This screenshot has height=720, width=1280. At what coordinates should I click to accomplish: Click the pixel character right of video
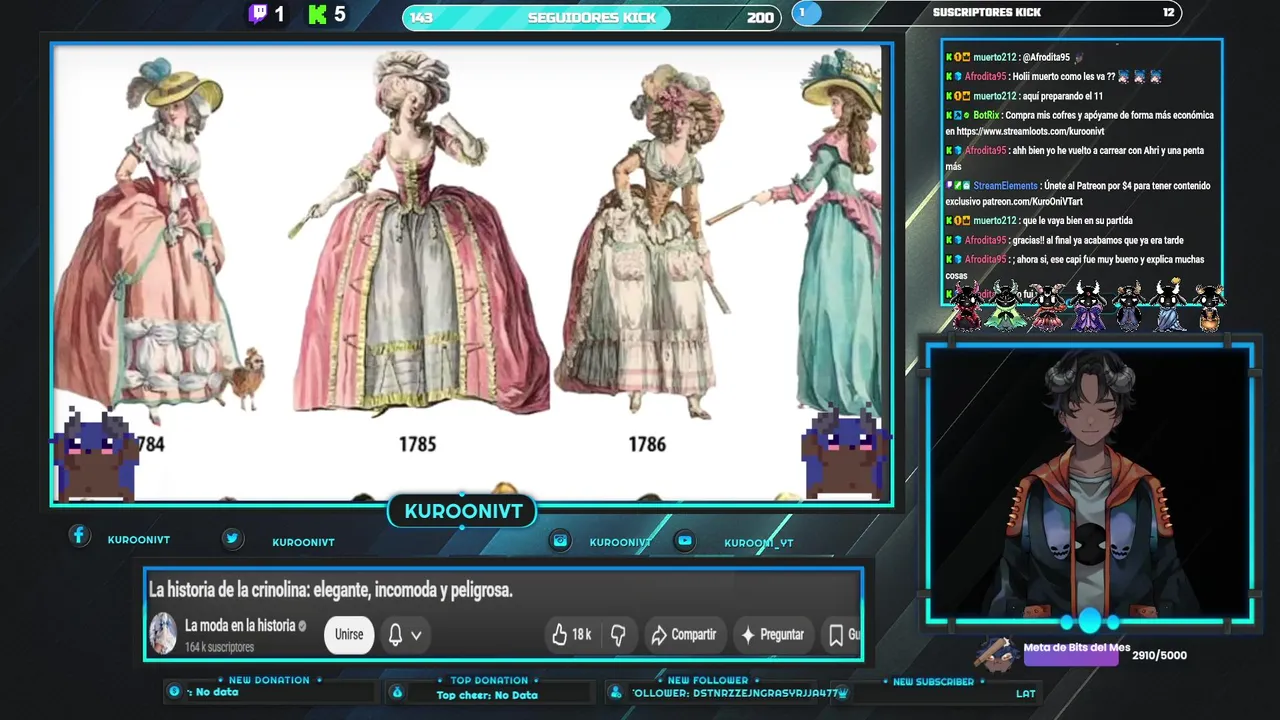(x=844, y=452)
